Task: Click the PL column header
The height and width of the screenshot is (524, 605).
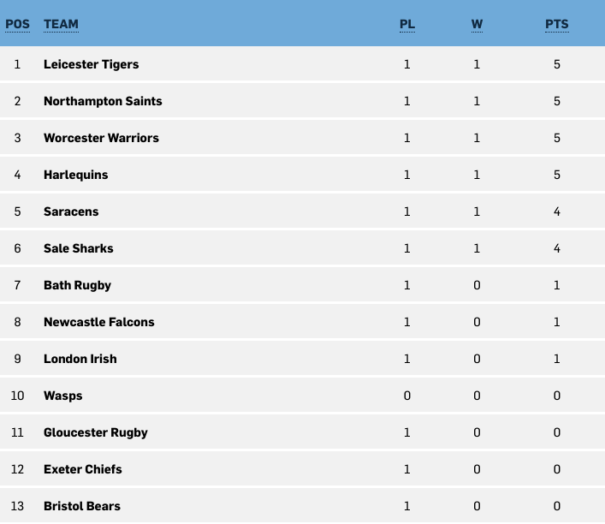Action: tap(407, 24)
